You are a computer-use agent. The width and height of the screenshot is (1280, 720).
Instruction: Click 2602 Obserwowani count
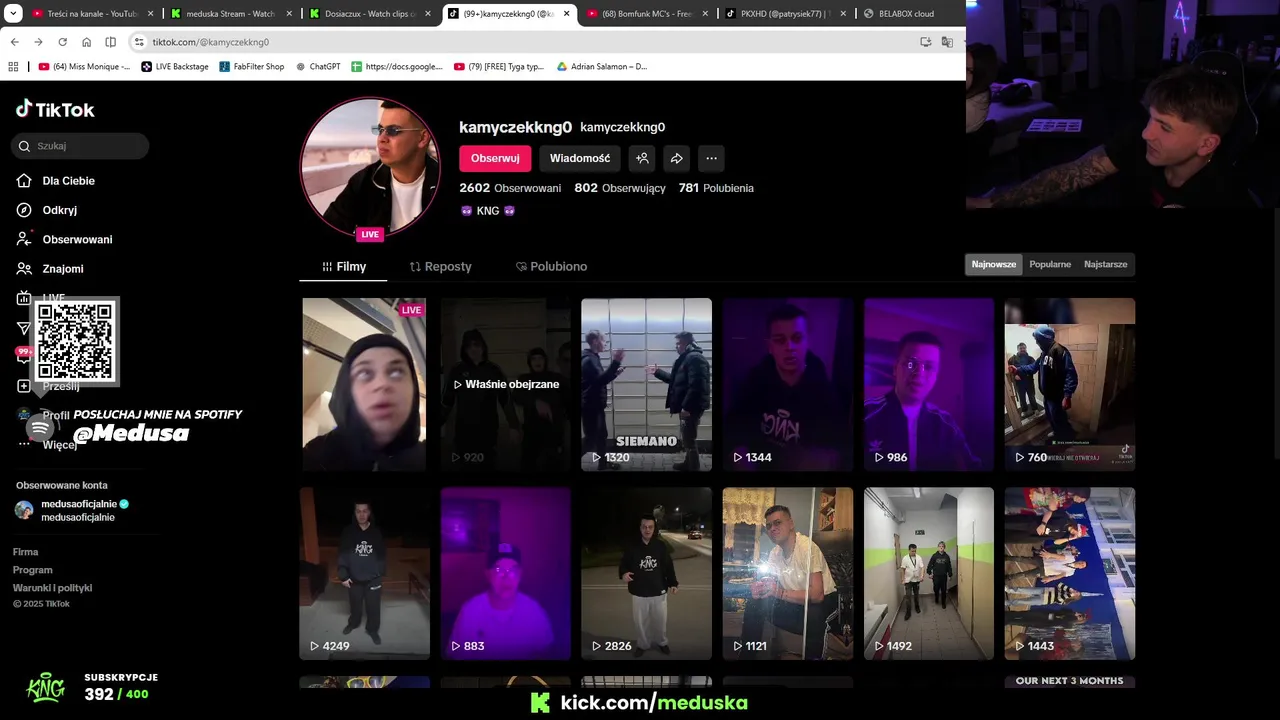click(x=510, y=188)
